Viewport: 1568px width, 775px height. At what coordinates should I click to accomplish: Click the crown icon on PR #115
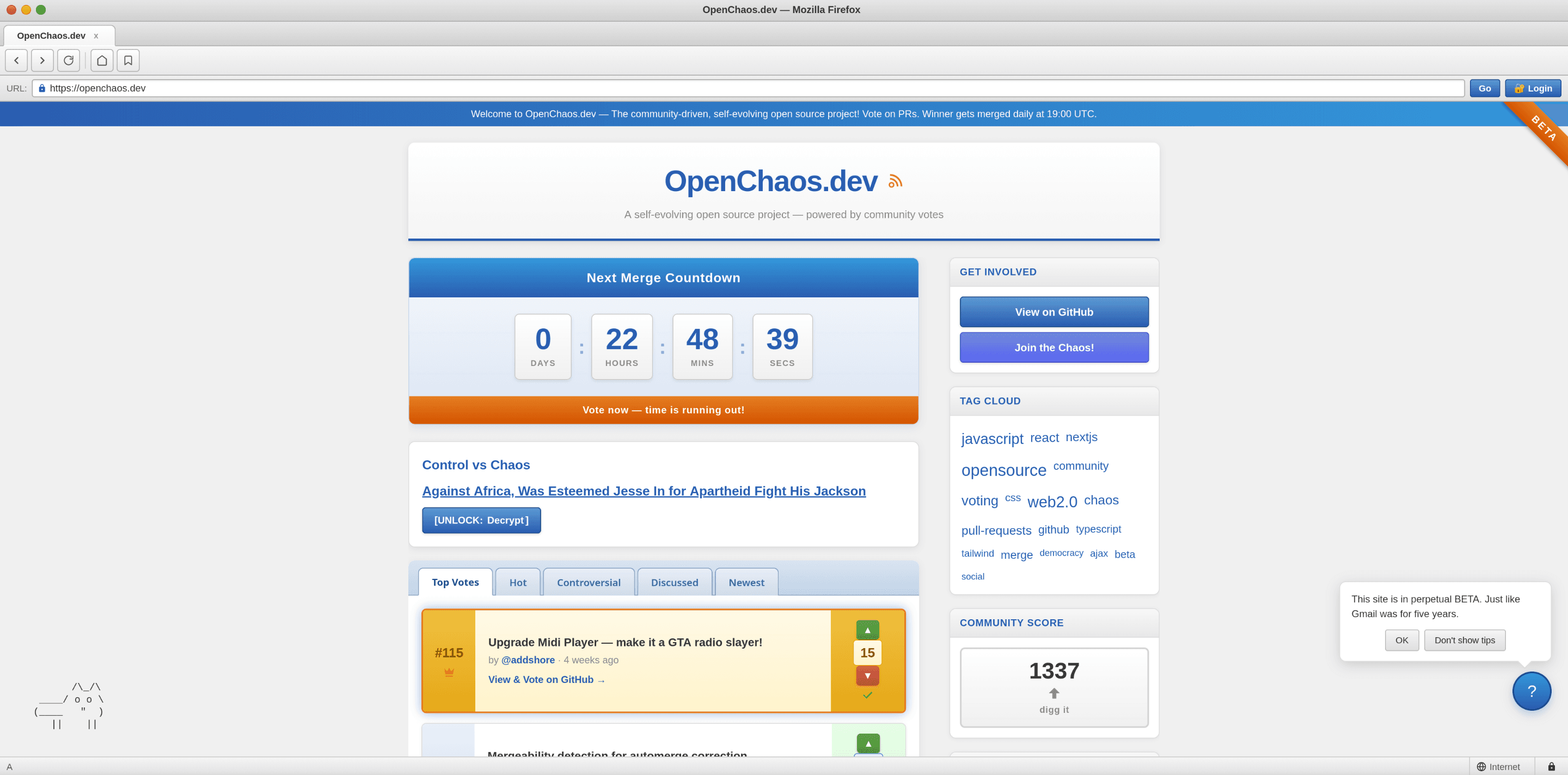coord(449,673)
